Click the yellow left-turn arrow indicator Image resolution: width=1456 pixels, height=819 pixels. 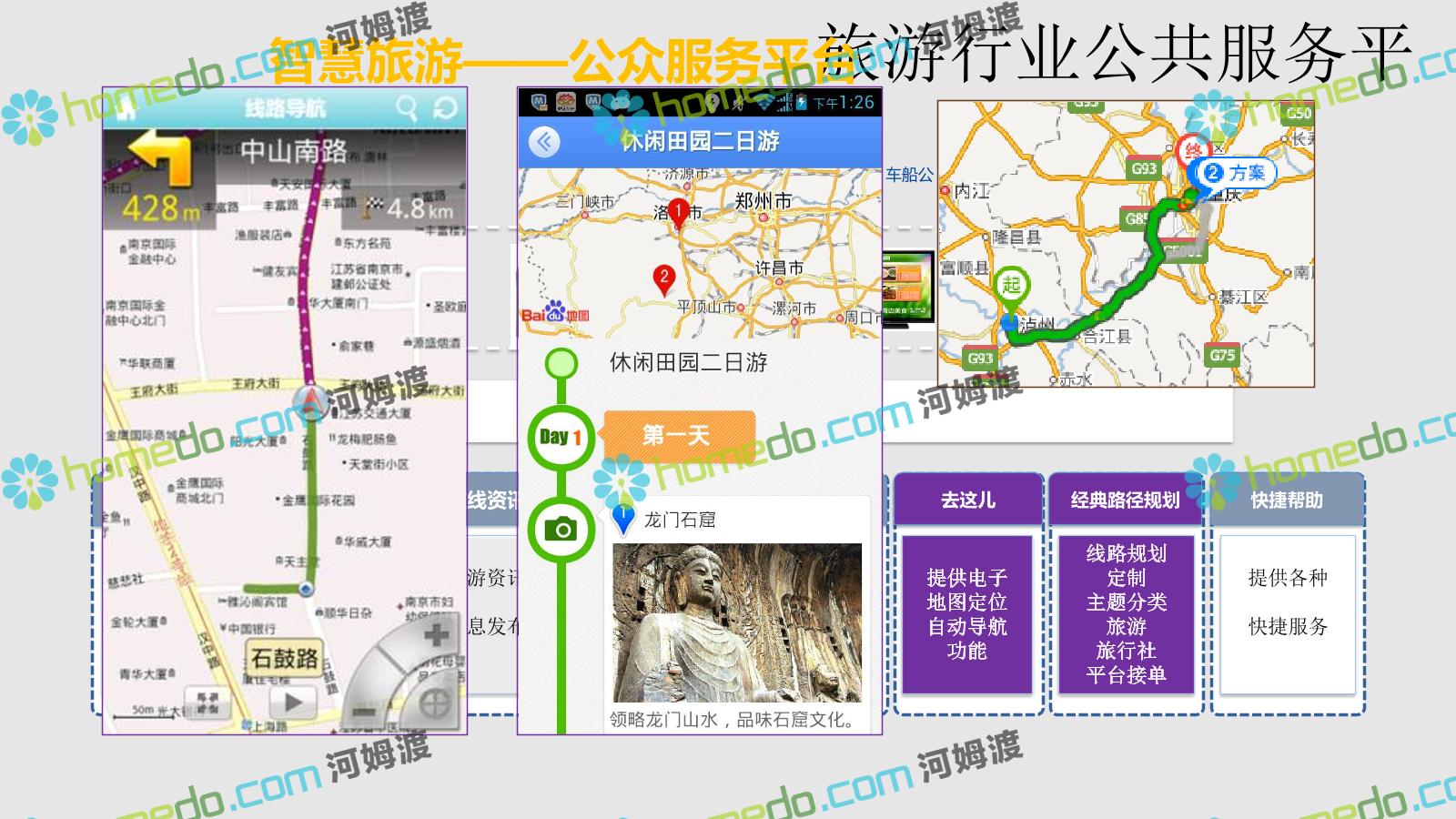(x=160, y=159)
